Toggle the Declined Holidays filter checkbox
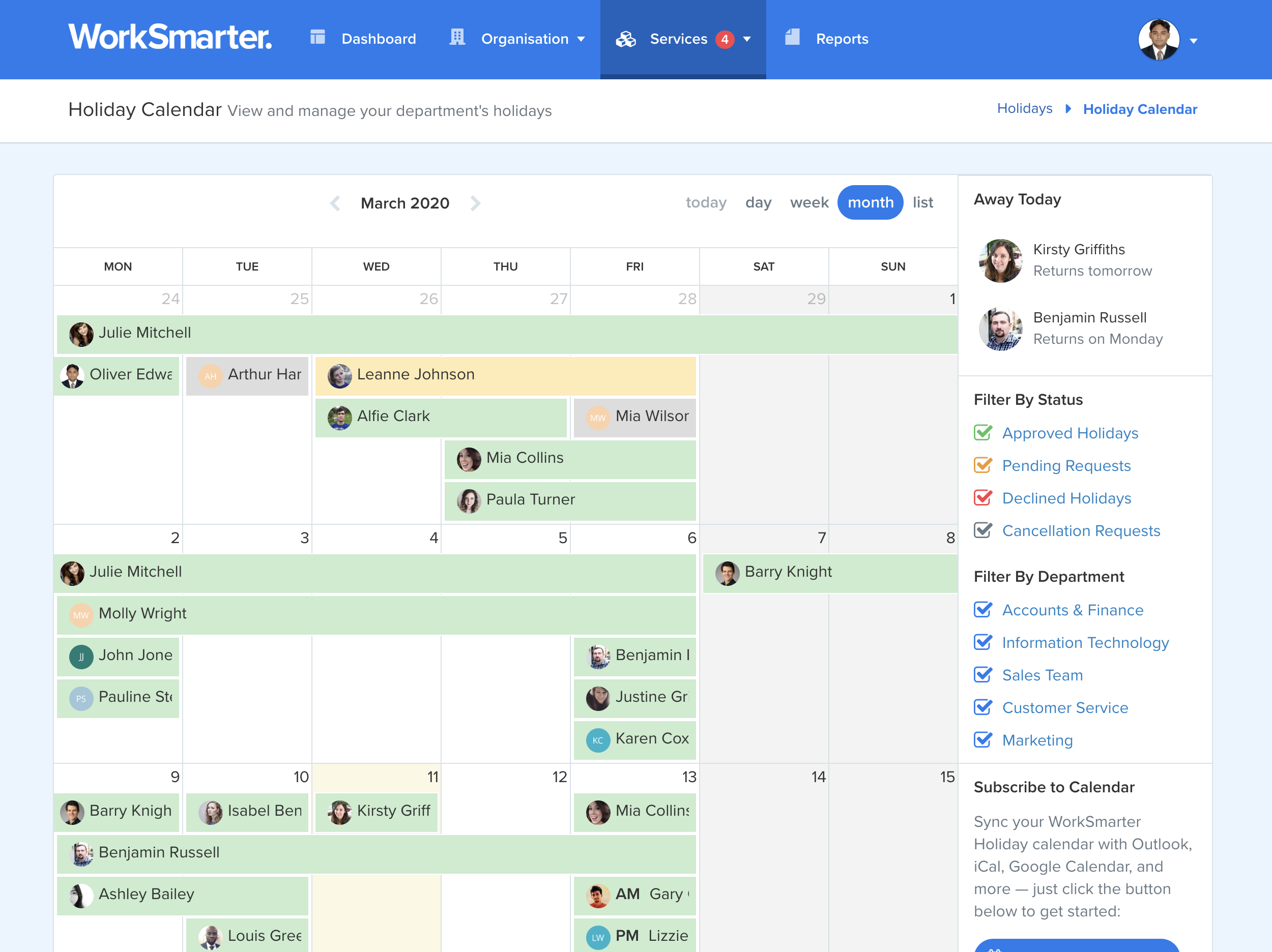 coord(984,497)
